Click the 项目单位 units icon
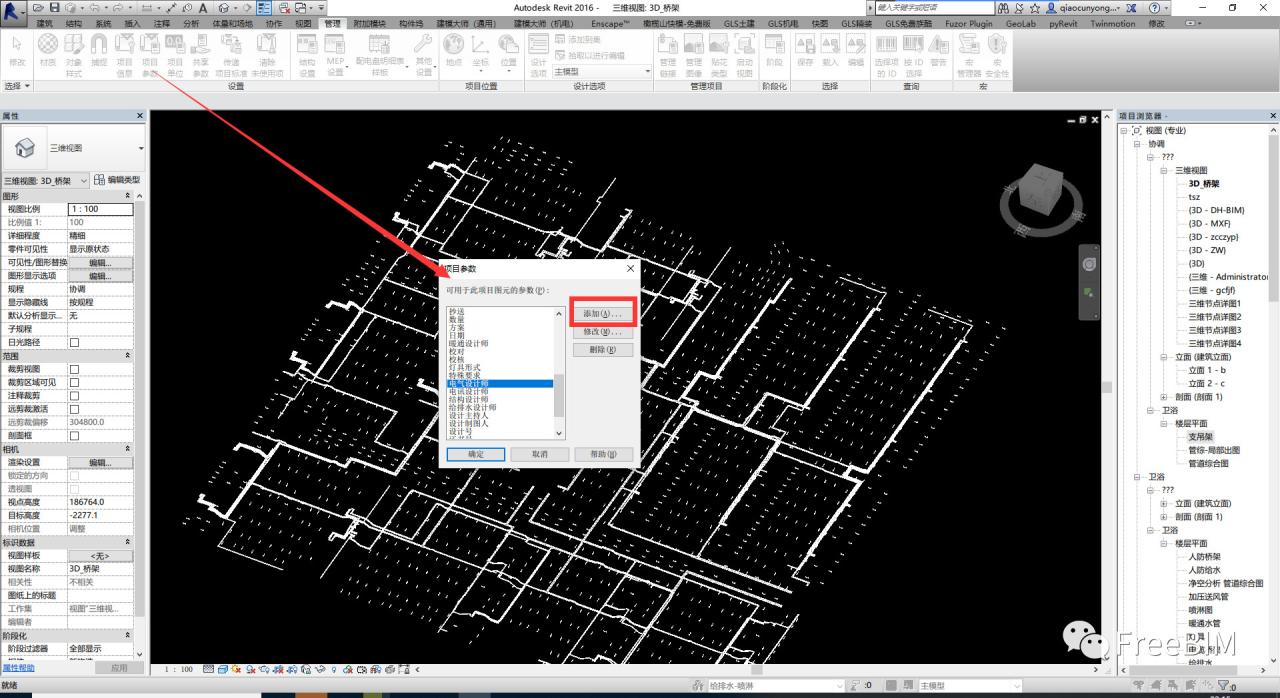Screen dimensions: 1280x698 (174, 53)
